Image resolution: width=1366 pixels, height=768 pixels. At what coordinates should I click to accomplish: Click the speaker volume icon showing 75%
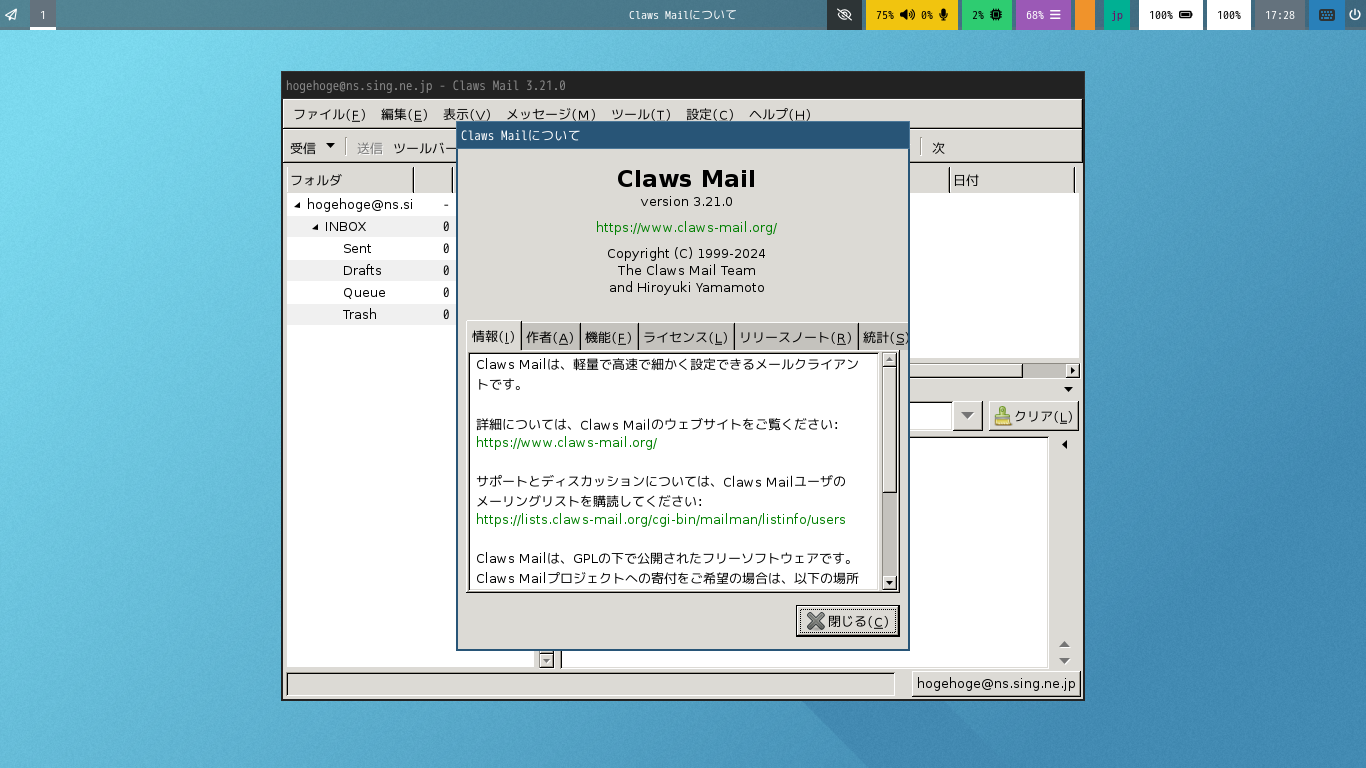[x=907, y=15]
